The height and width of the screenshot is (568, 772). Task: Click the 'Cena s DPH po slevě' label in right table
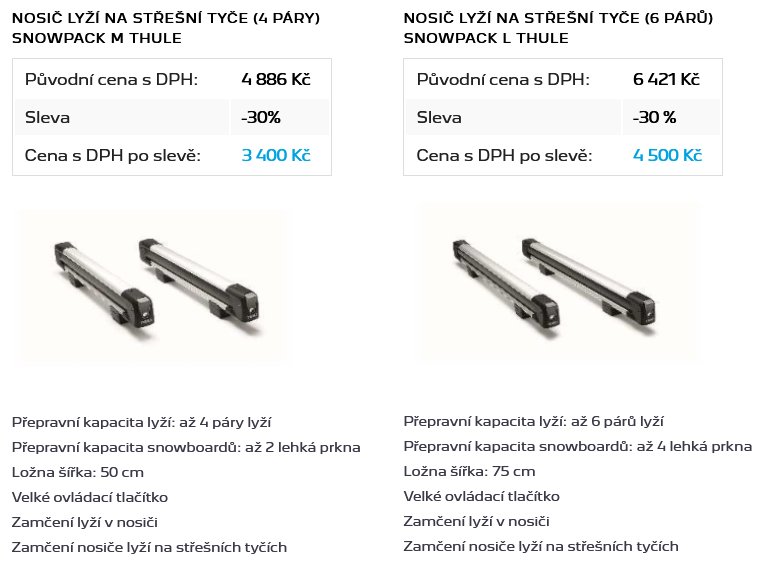(504, 156)
